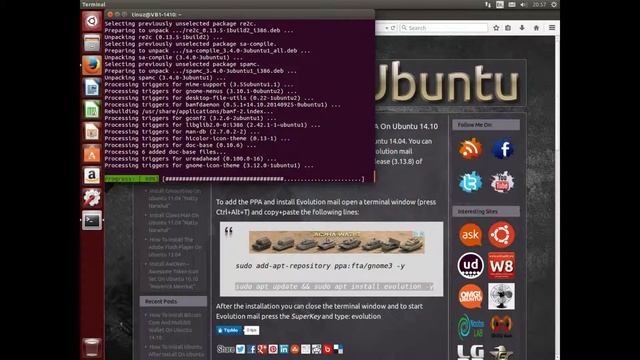Visit the W8 site icon
The image size is (640, 360).
click(502, 265)
